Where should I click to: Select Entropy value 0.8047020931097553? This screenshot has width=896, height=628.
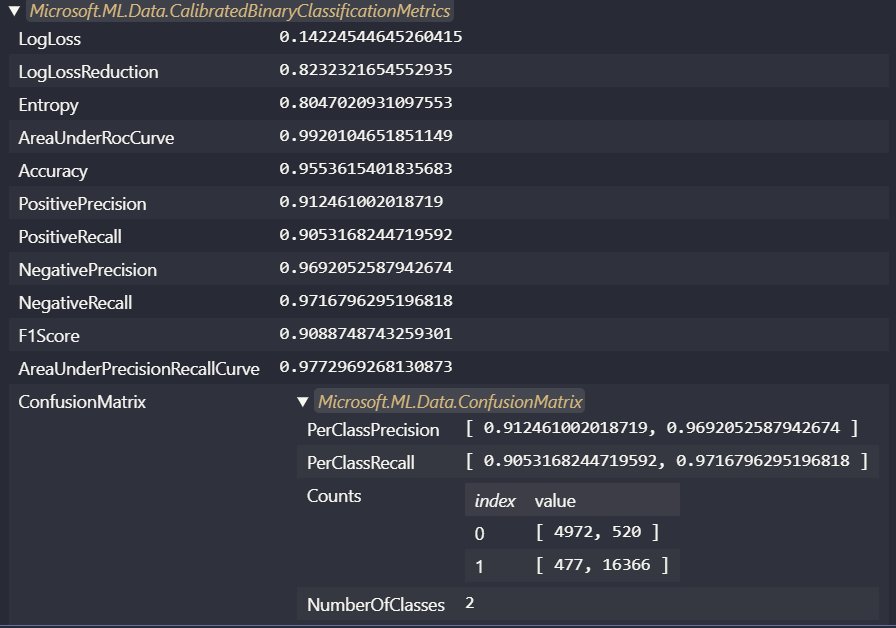366,103
